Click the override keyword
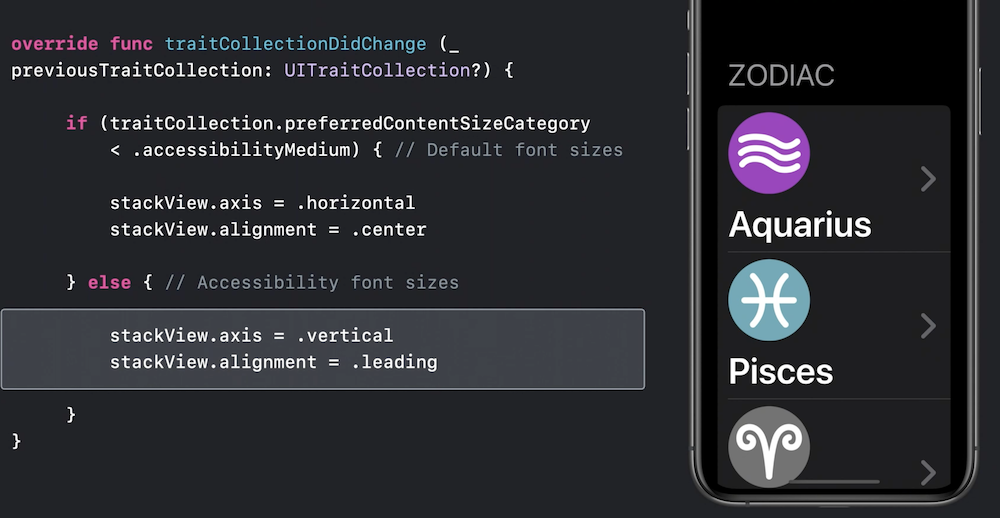Image resolution: width=1000 pixels, height=518 pixels. [x=55, y=44]
